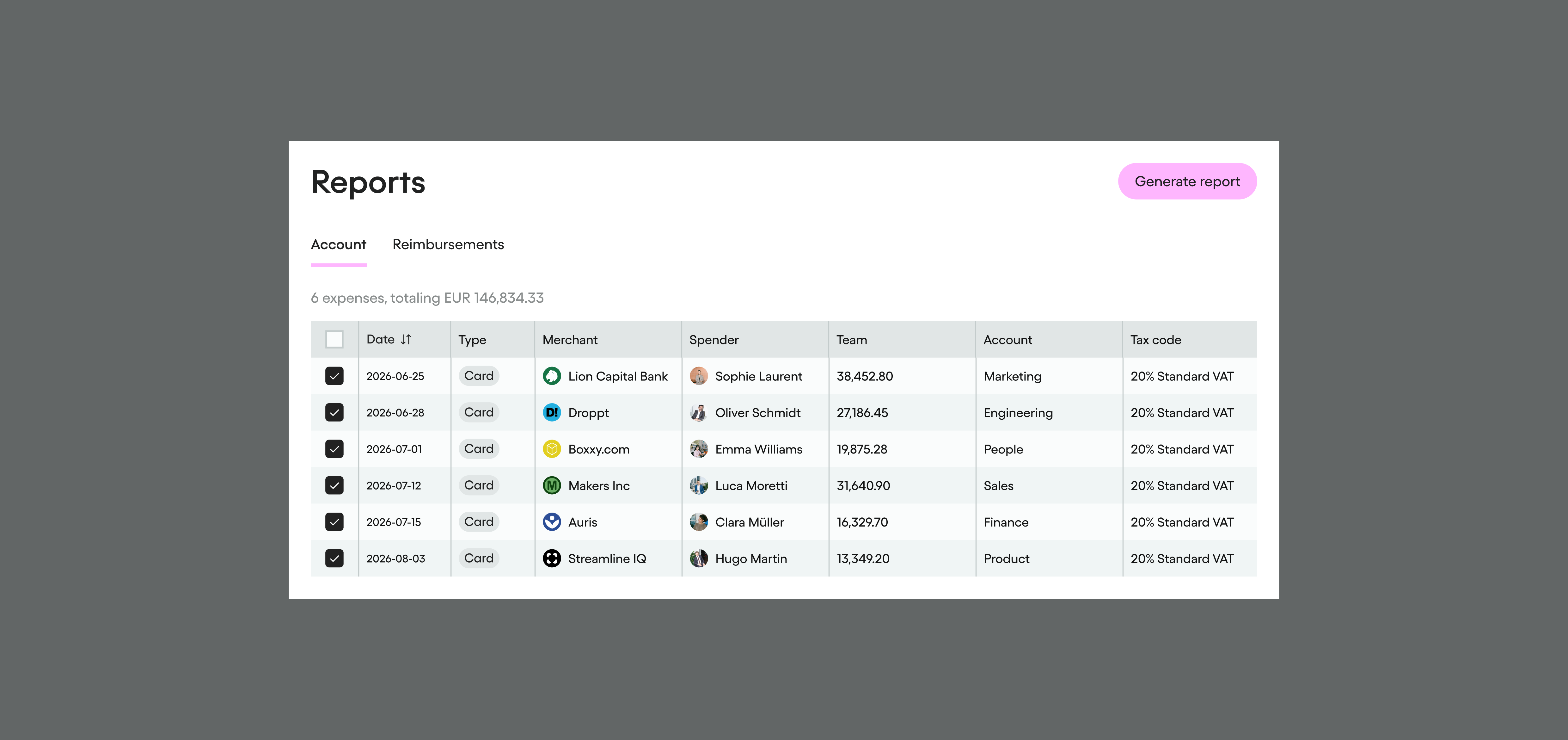Click Emma Williams' avatar
Viewport: 1568px width, 740px height.
point(699,449)
